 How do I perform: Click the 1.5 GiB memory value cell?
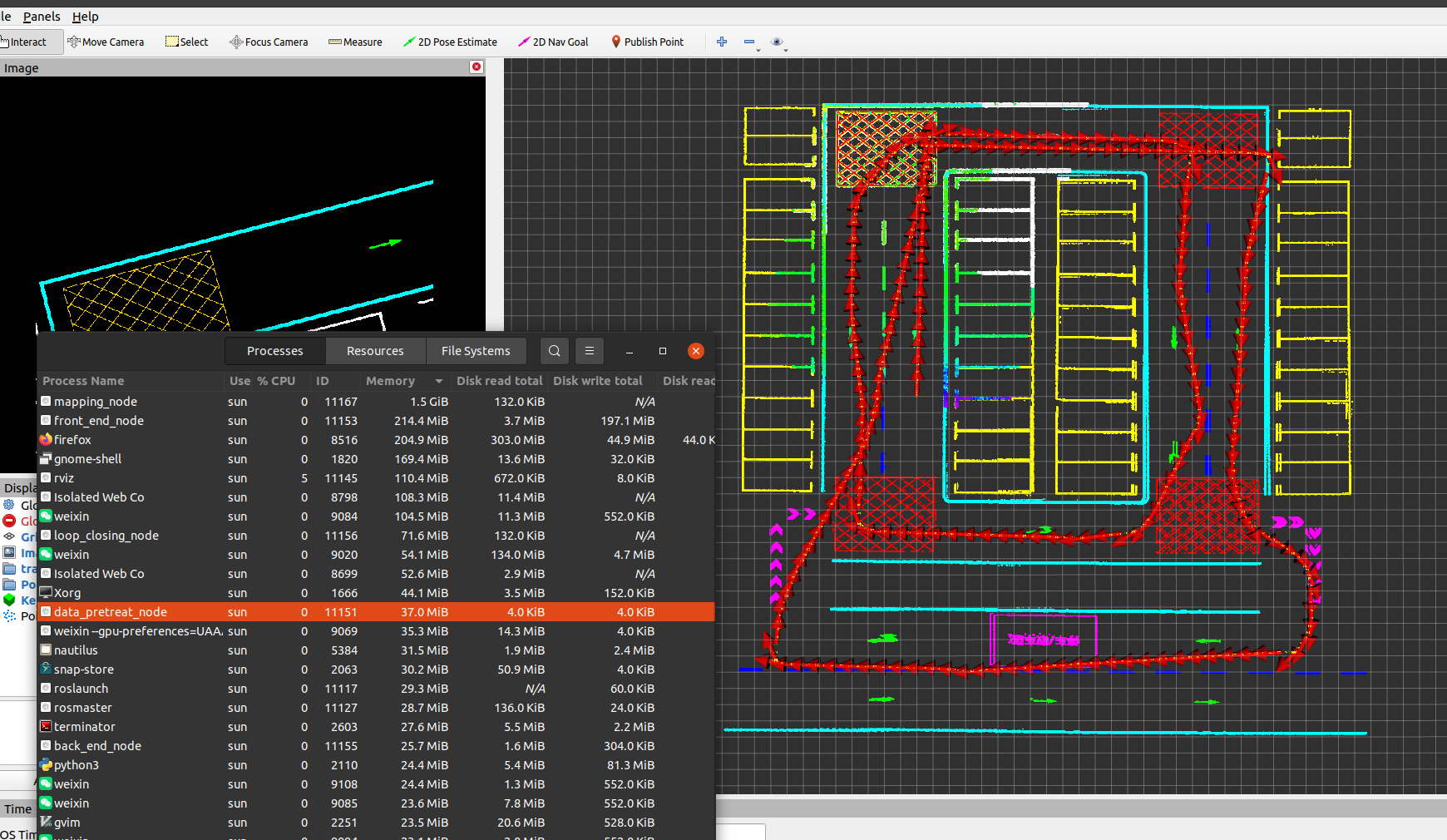pyautogui.click(x=429, y=402)
